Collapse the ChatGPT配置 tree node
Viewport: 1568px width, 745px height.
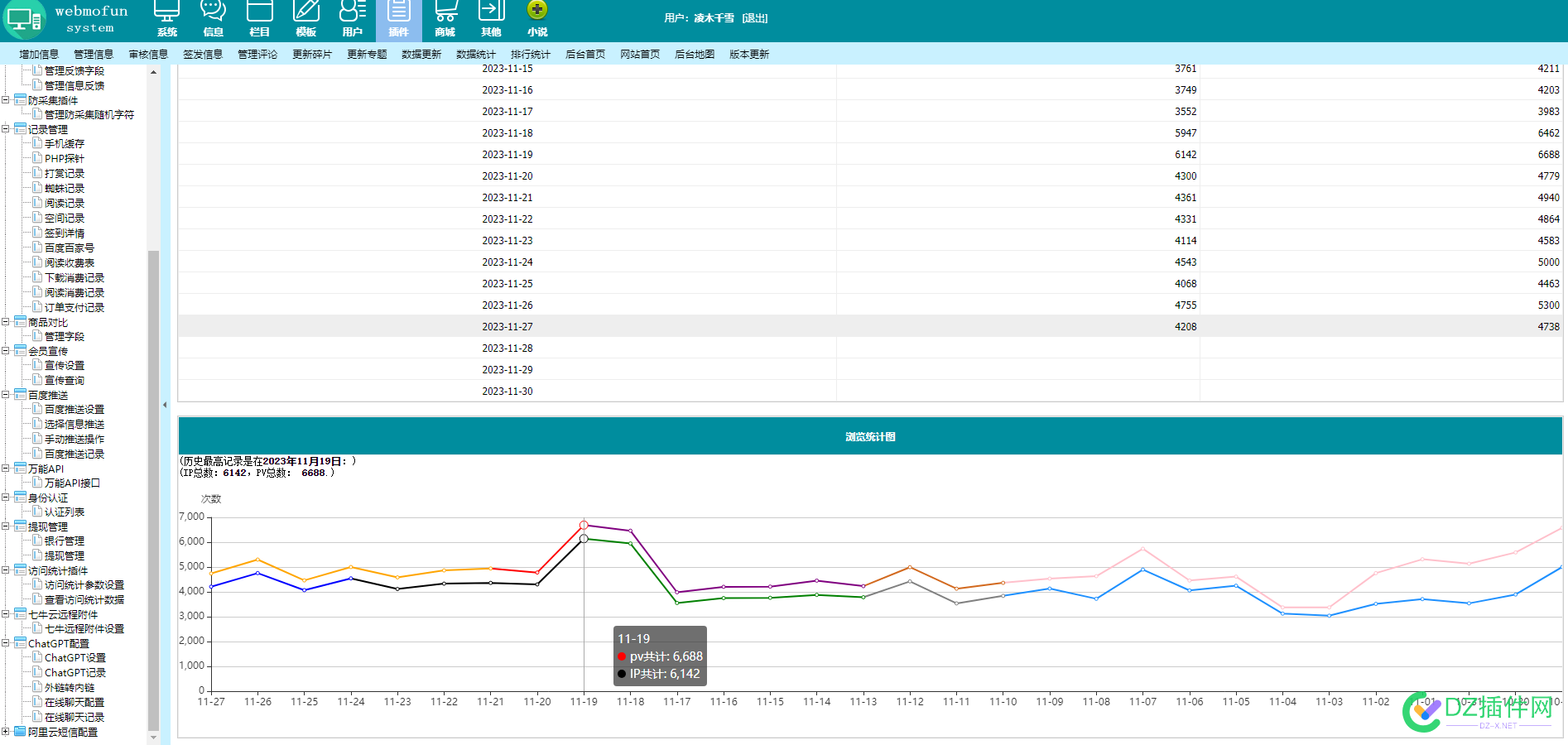(6, 643)
